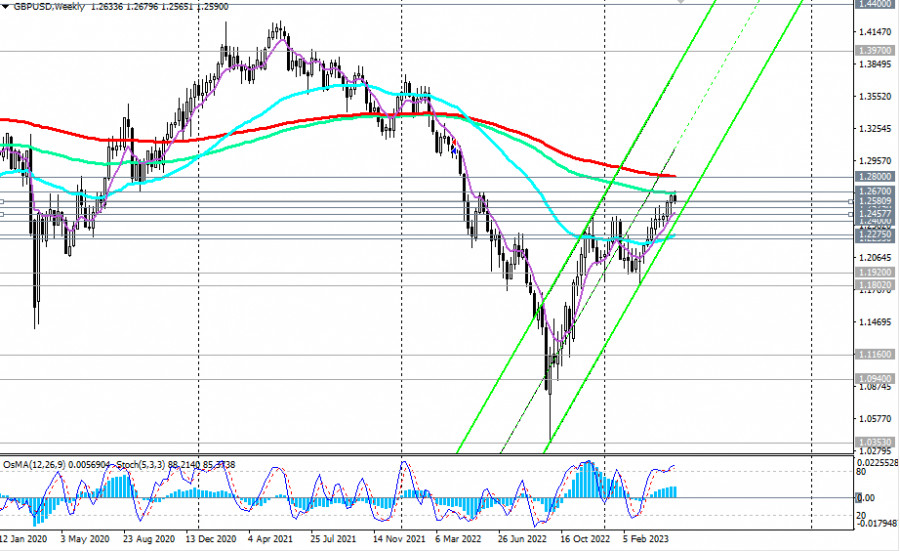
Task: Click the 5 Feb 2023 date label
Action: [x=644, y=536]
